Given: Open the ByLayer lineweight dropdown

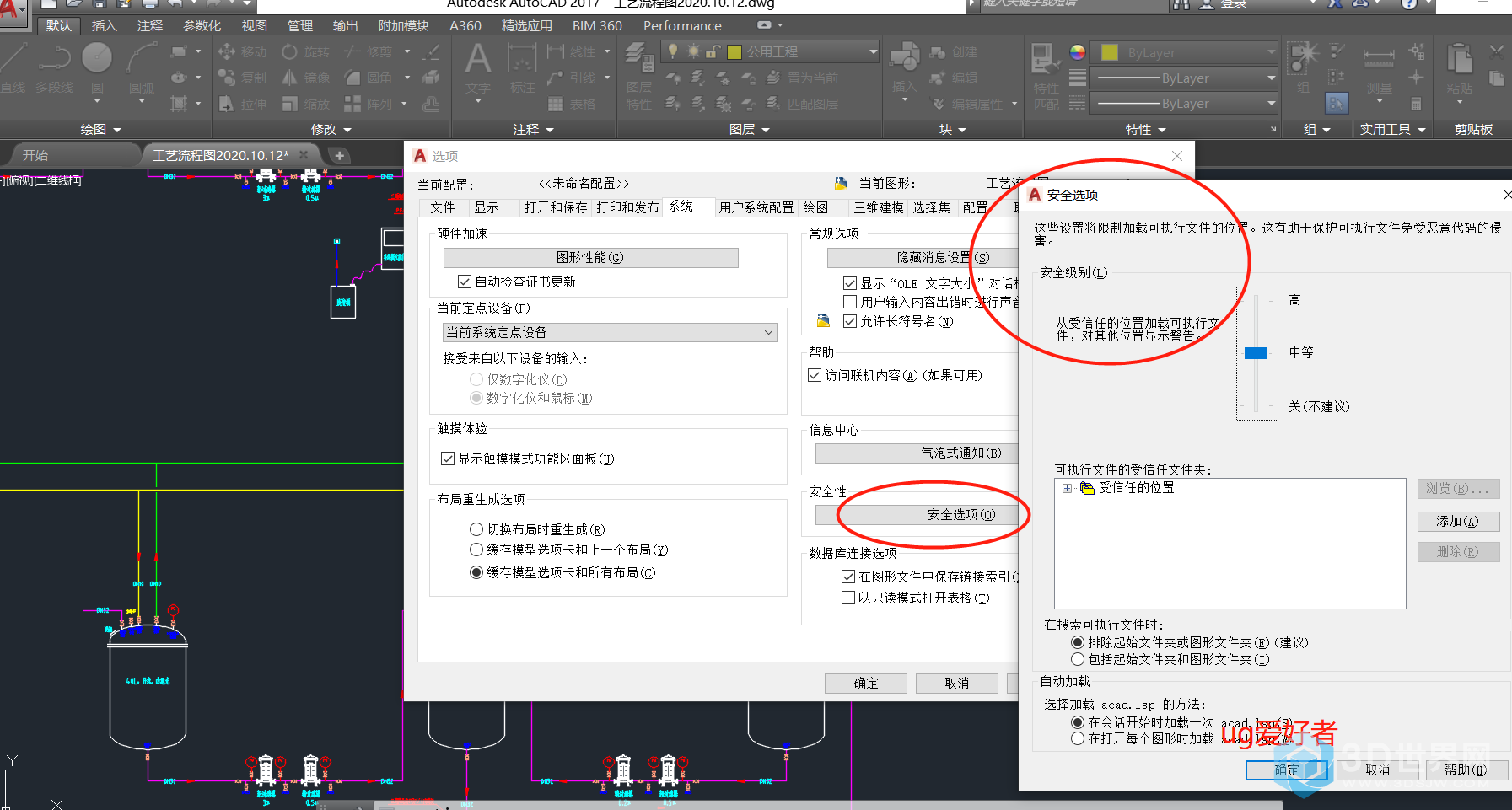Looking at the screenshot, I should [x=1185, y=78].
